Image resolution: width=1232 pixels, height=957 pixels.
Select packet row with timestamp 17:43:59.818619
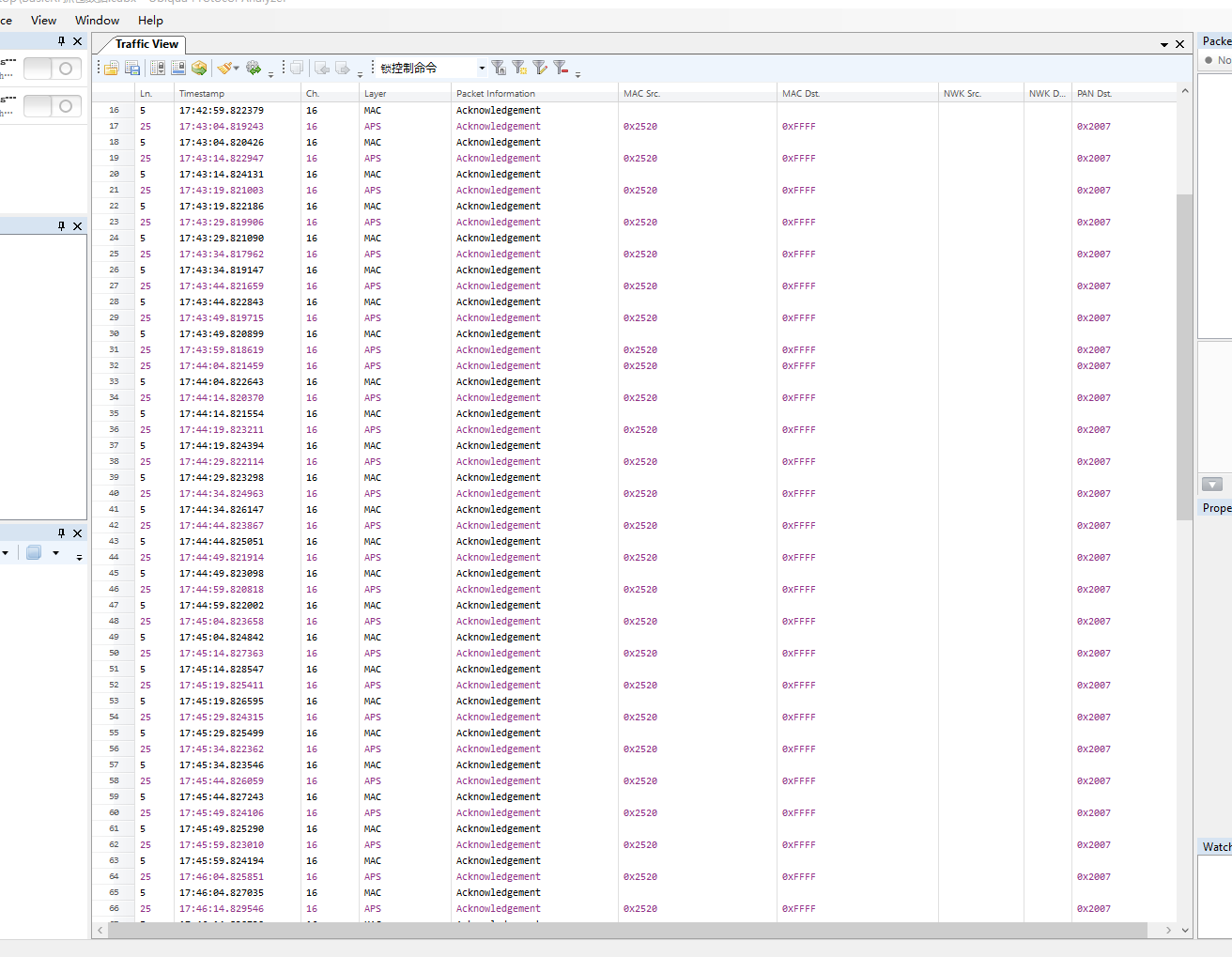[x=634, y=349]
